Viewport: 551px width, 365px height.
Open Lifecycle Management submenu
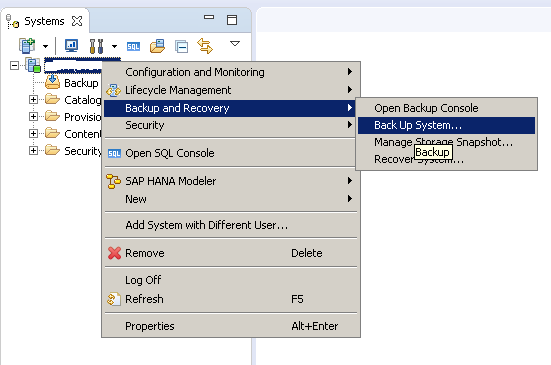click(x=231, y=90)
